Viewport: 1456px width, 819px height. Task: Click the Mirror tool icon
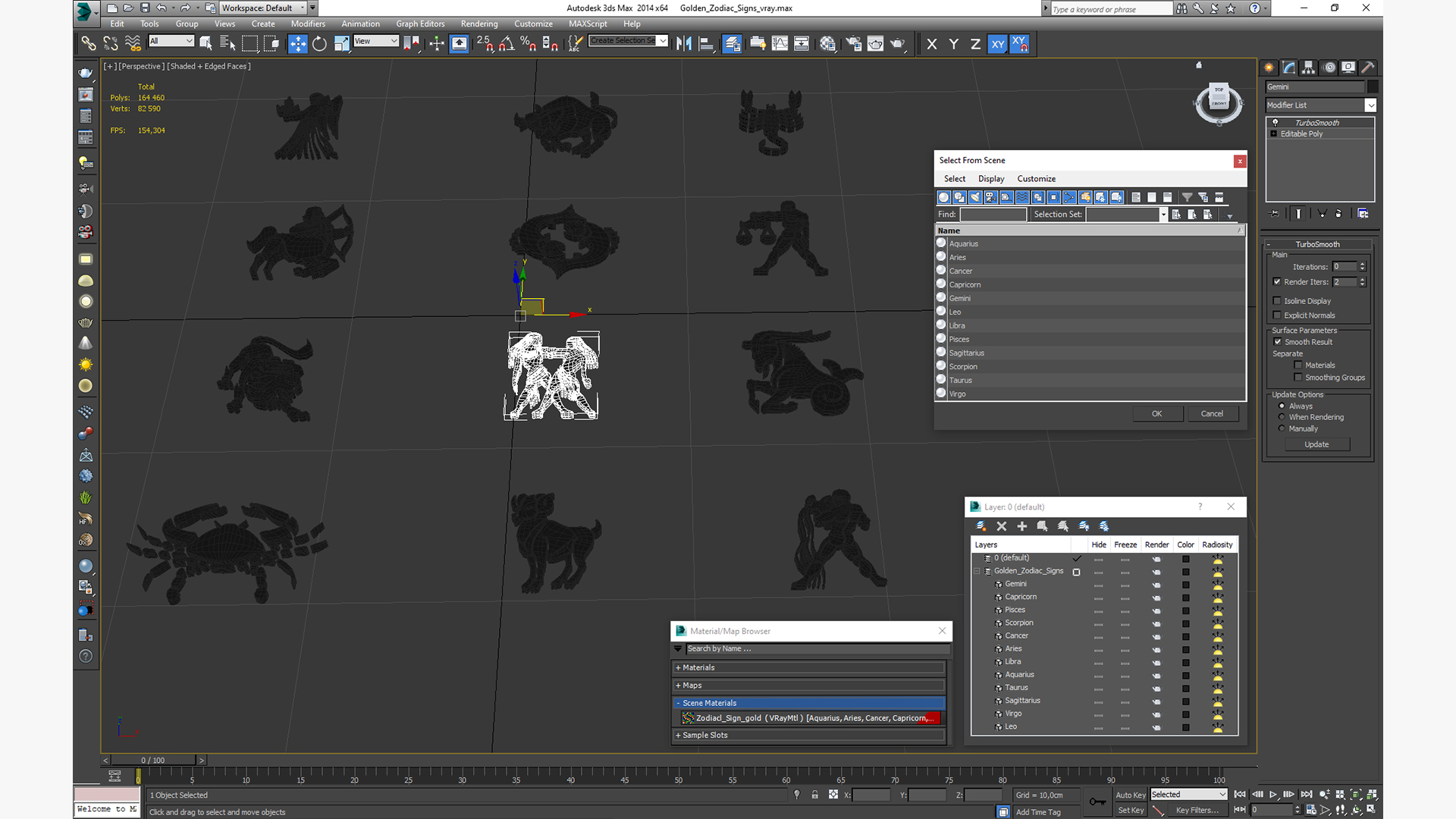pos(684,43)
